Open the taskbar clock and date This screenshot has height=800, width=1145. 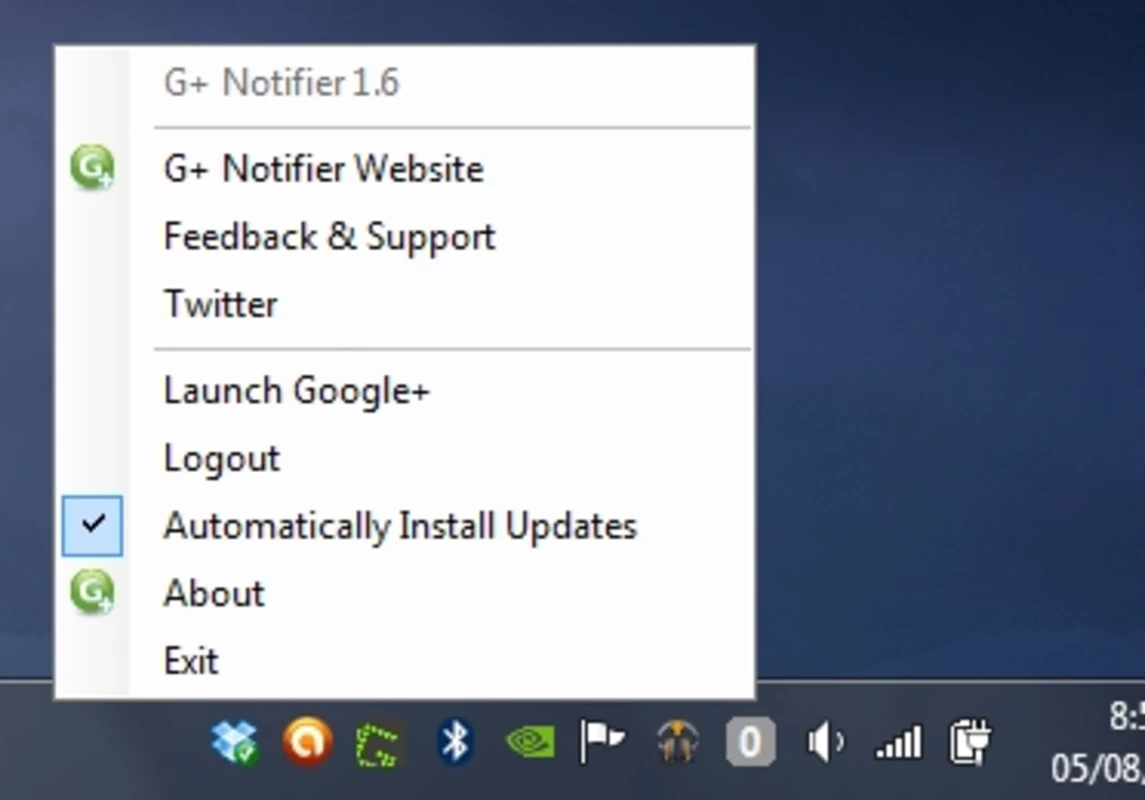[1098, 741]
